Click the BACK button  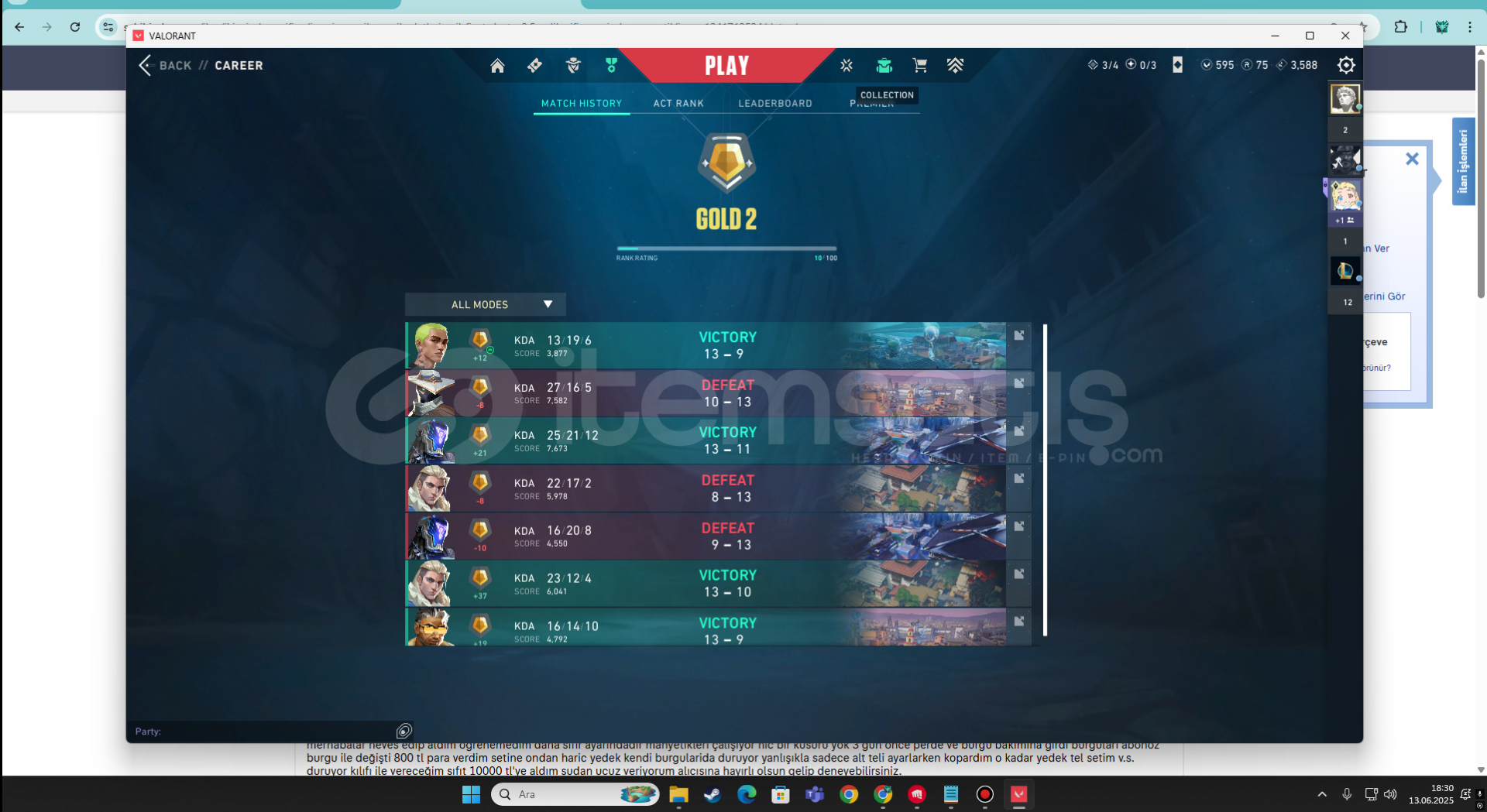point(165,66)
